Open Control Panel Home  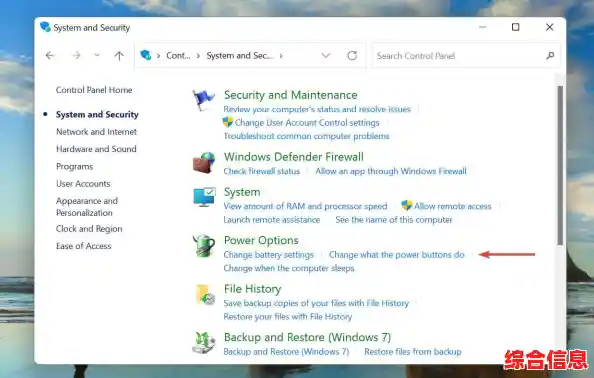coord(94,90)
